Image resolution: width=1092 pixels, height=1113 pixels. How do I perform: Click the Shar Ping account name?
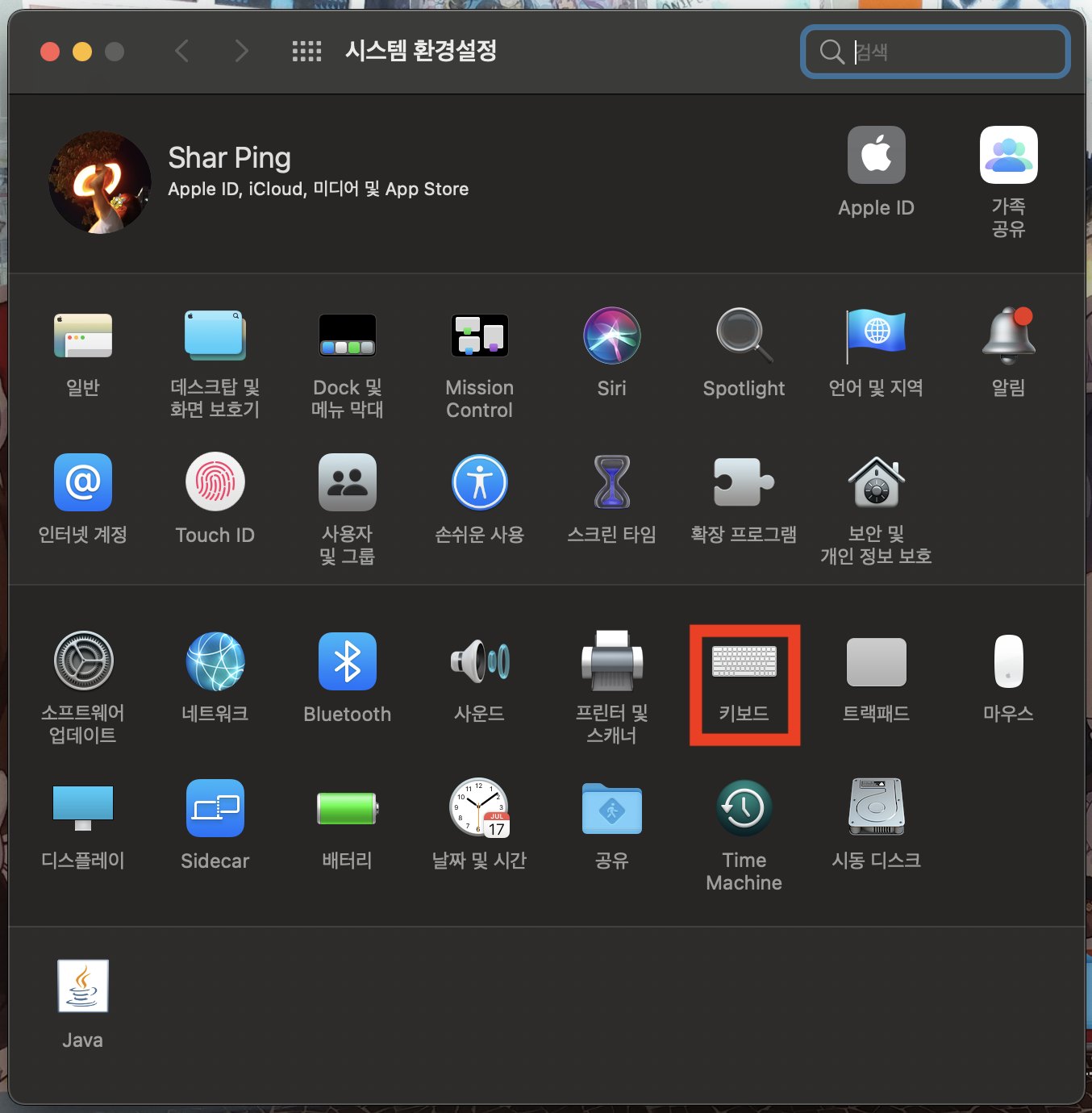229,158
